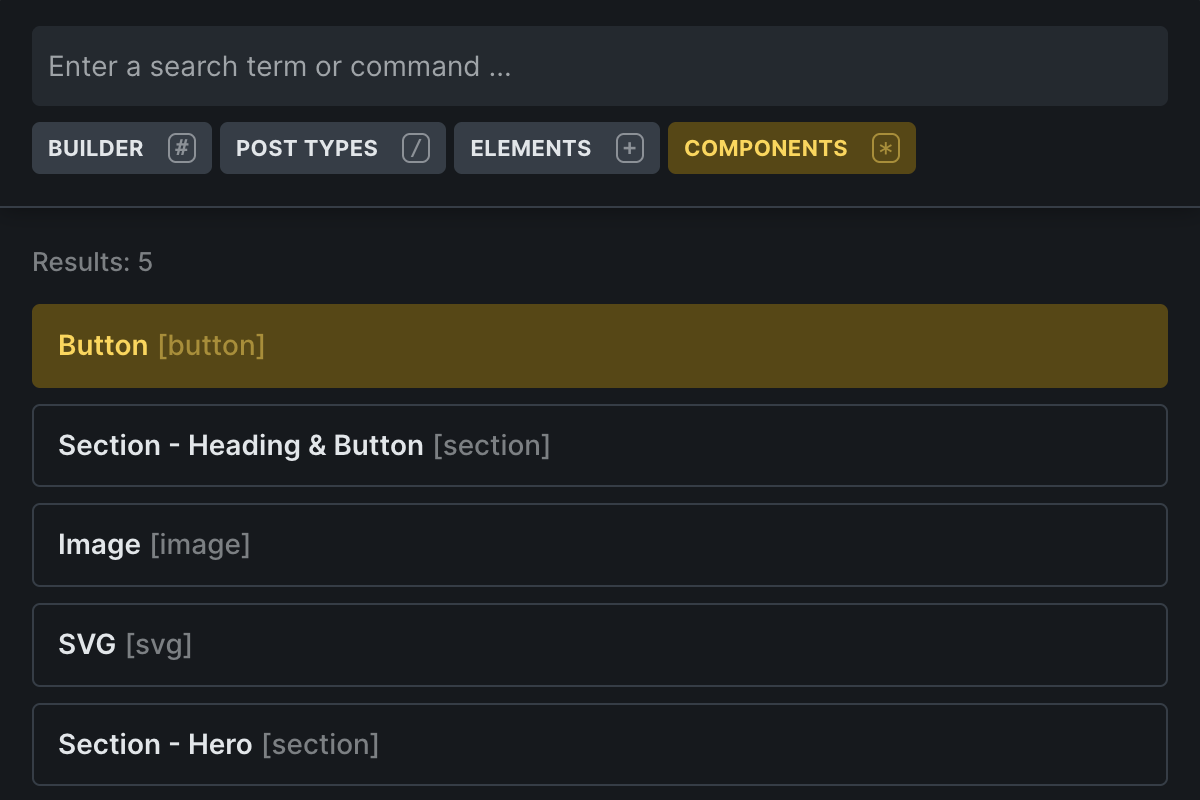Select the active Components filter tab
This screenshot has width=1200, height=800.
pyautogui.click(x=792, y=148)
